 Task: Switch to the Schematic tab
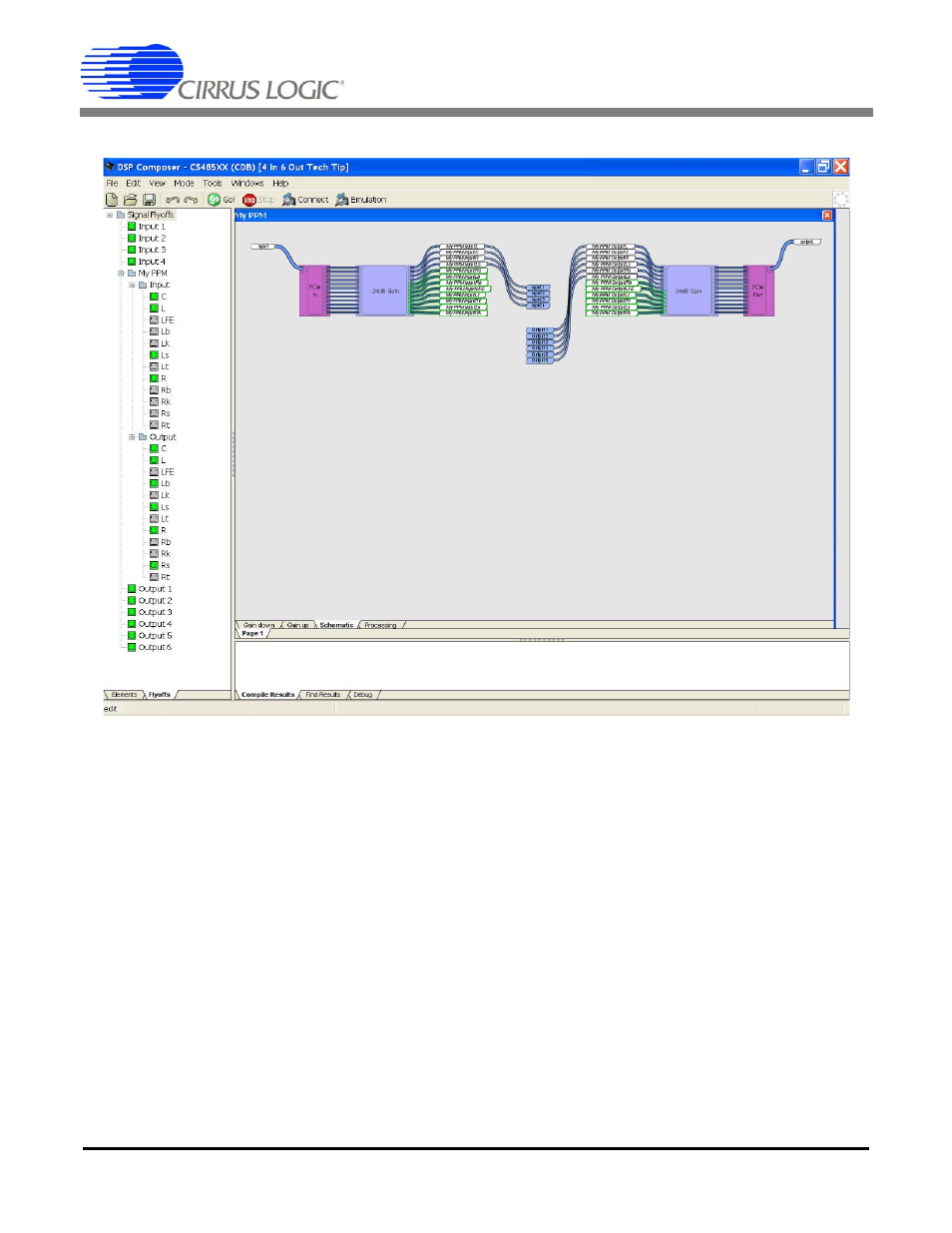[336, 625]
